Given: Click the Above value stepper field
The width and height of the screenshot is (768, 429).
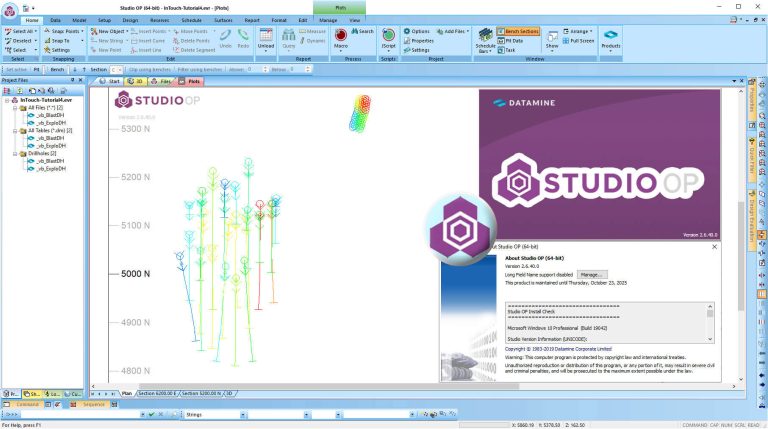Looking at the screenshot, I should tap(257, 70).
